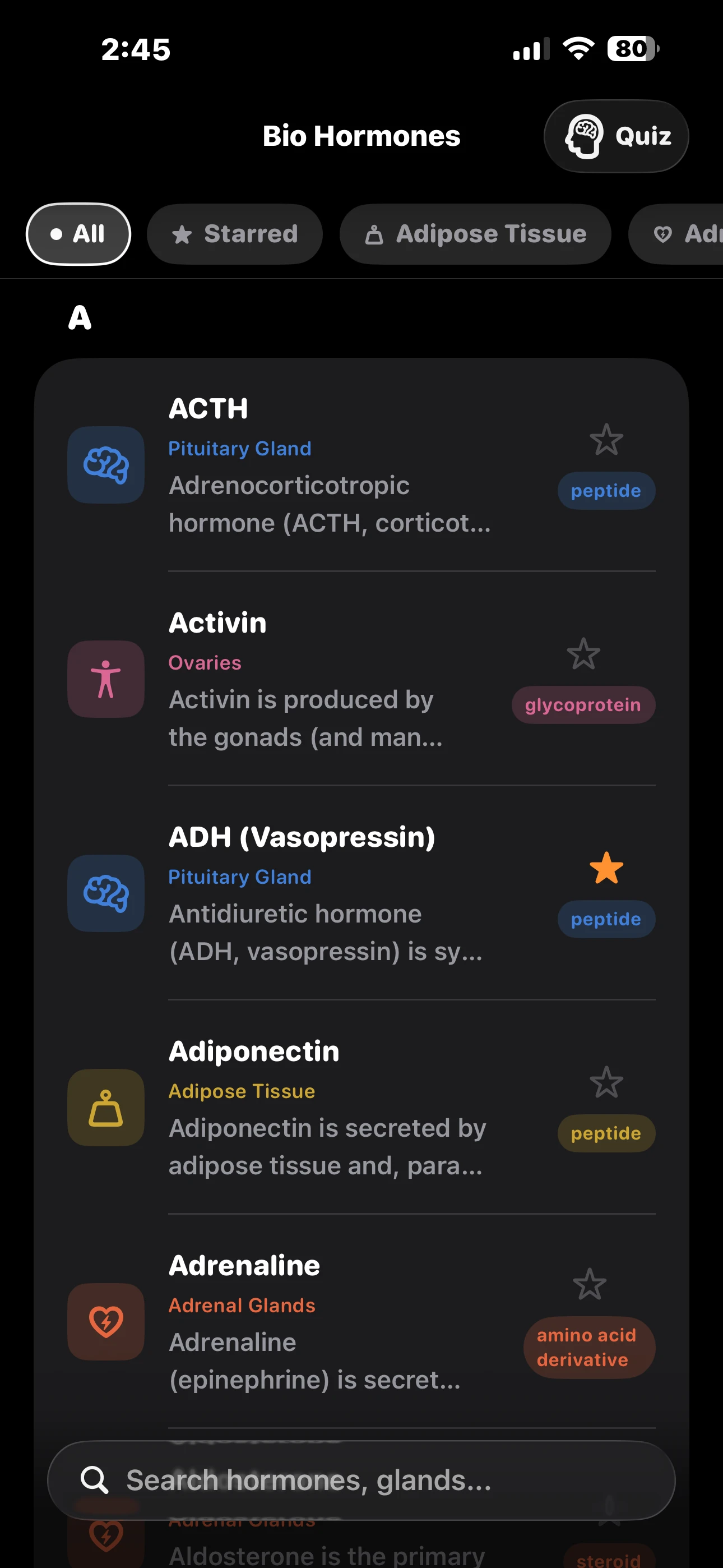Unstar ADH (Vasopressin)
The image size is (723, 1568).
pyautogui.click(x=606, y=868)
